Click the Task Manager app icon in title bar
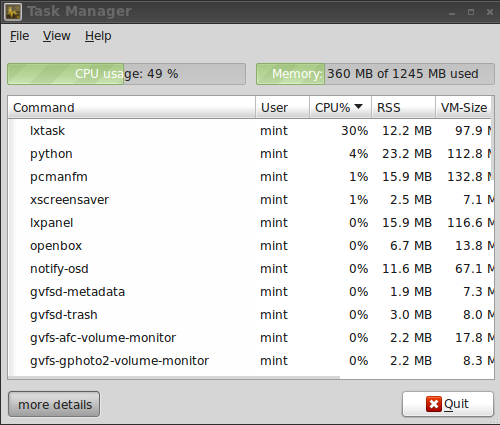 13,12
